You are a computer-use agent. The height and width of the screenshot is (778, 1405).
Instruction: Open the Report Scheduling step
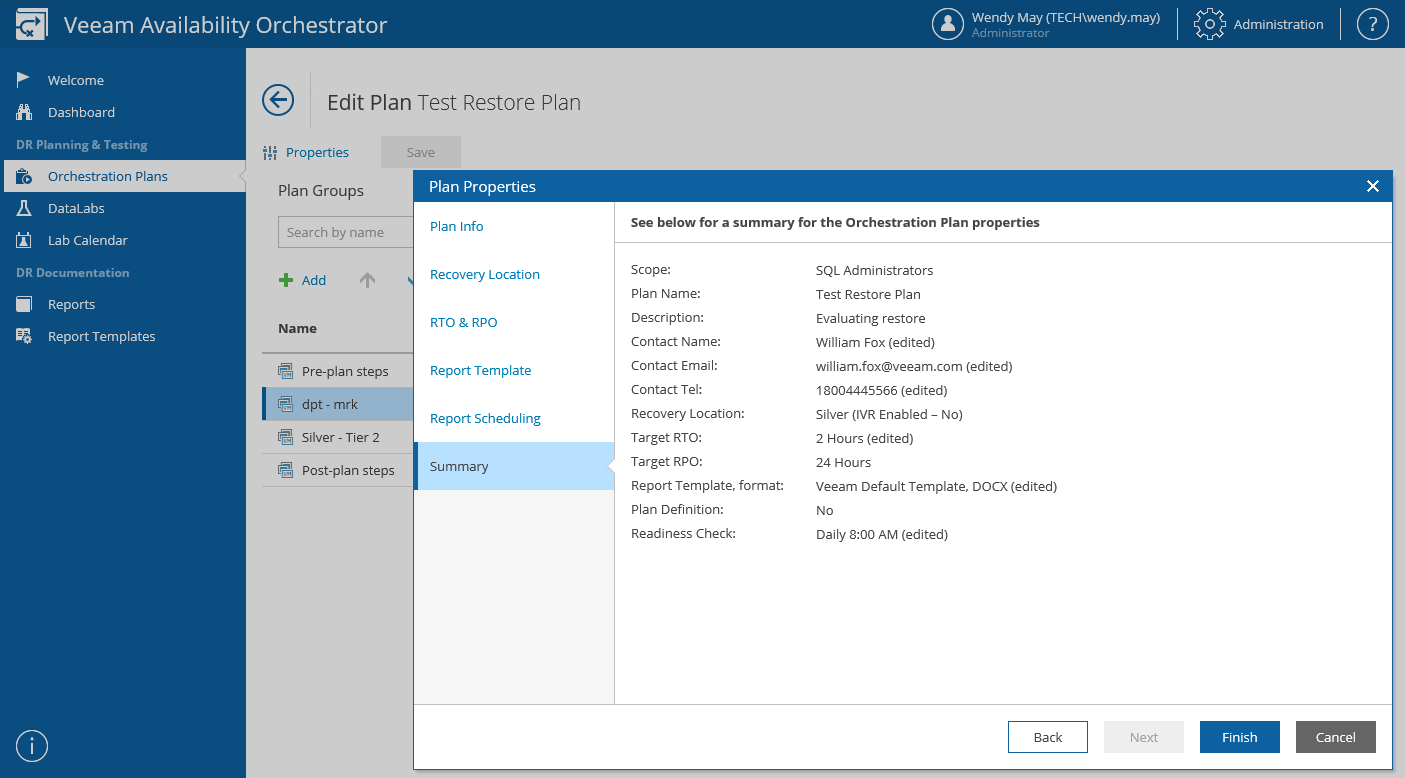coord(485,418)
